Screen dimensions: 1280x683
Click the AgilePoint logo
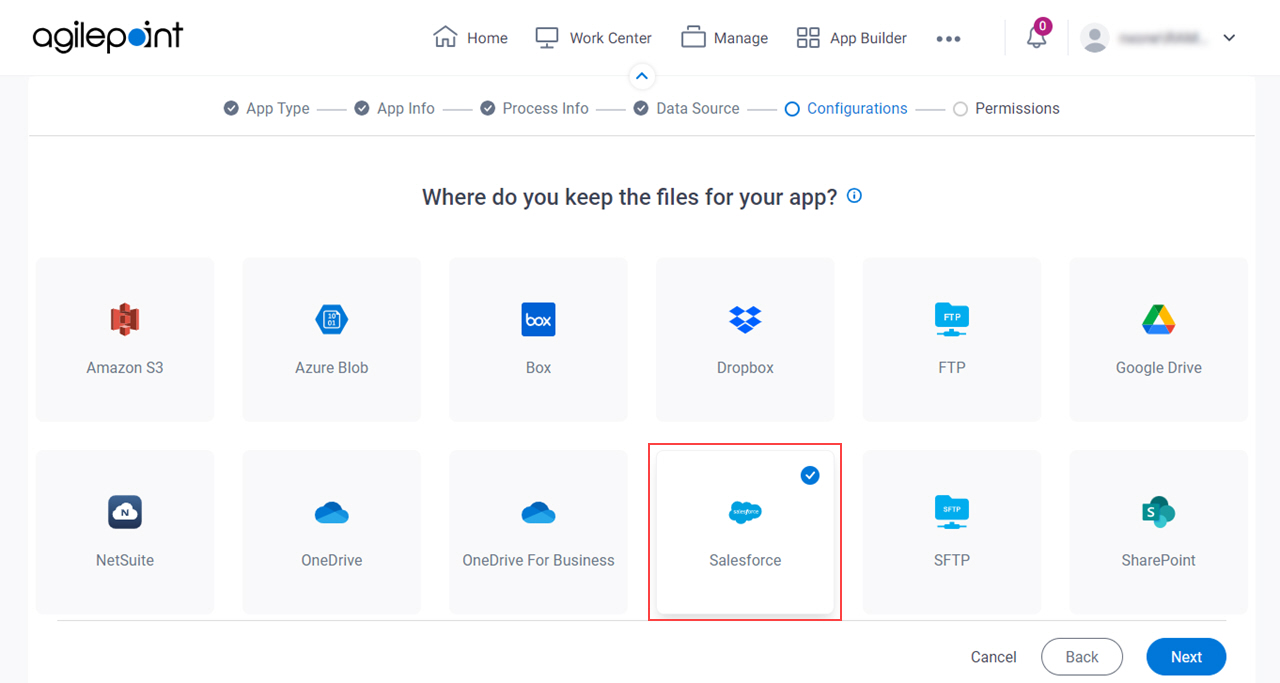pyautogui.click(x=108, y=37)
